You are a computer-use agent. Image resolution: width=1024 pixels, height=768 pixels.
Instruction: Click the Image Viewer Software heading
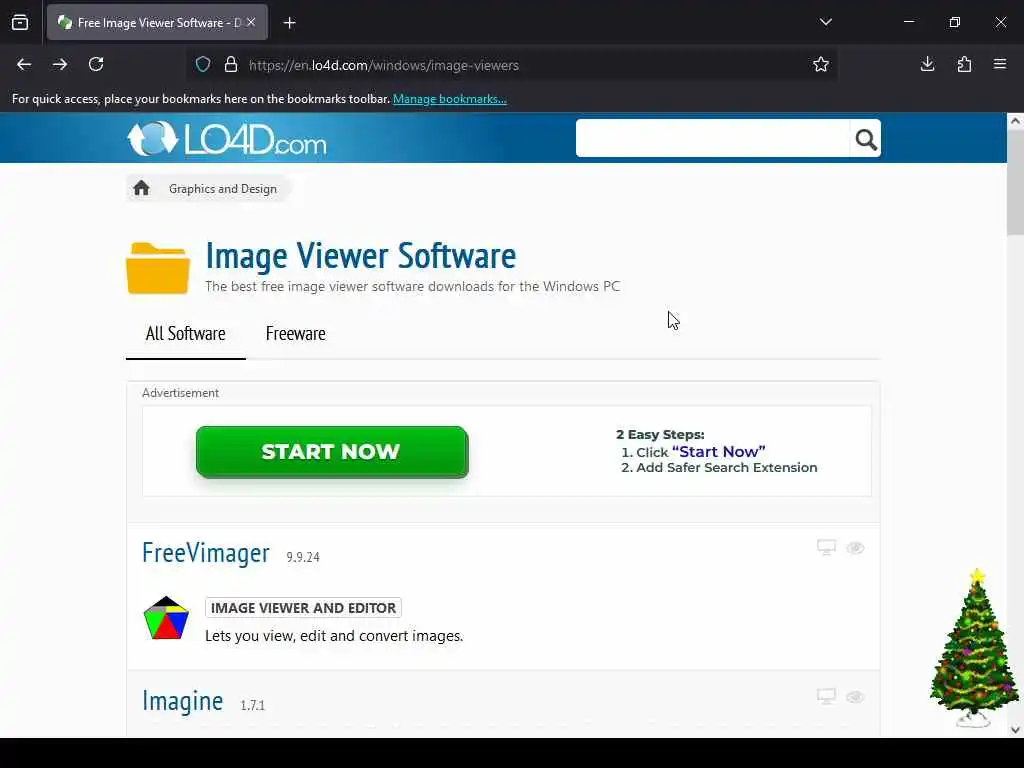coord(360,255)
